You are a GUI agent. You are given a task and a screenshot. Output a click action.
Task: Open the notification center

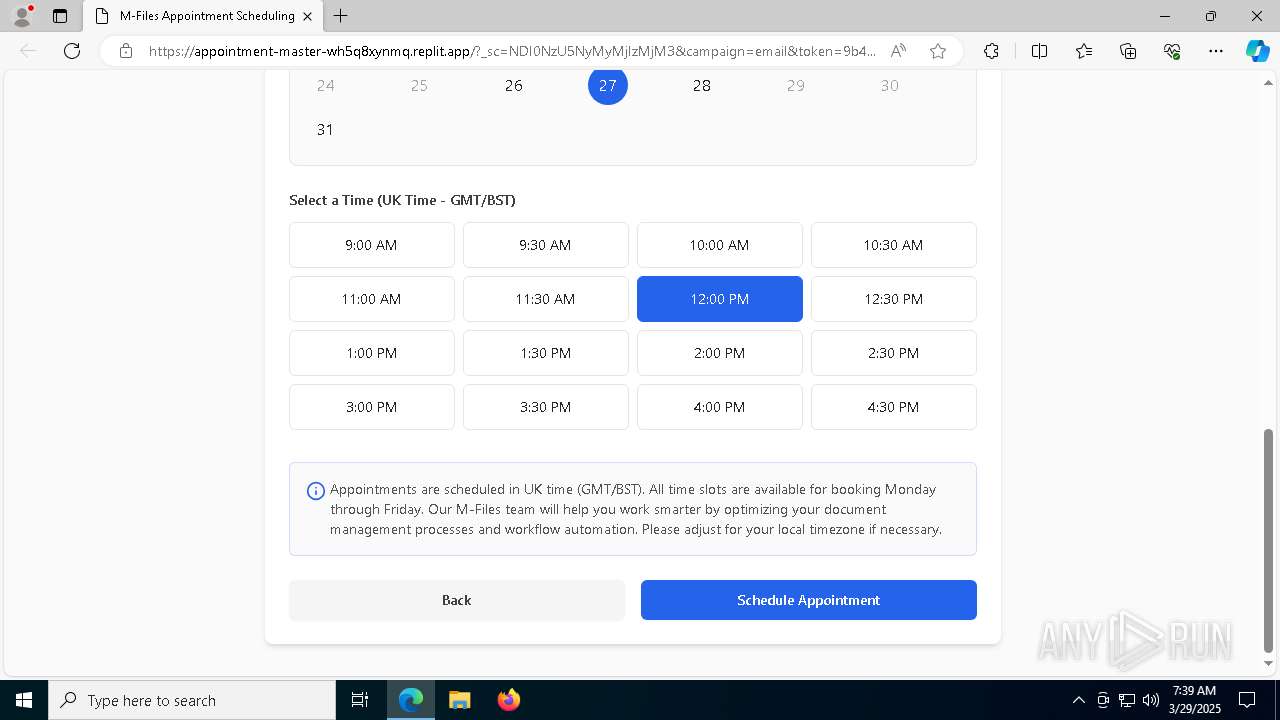pyautogui.click(x=1247, y=700)
